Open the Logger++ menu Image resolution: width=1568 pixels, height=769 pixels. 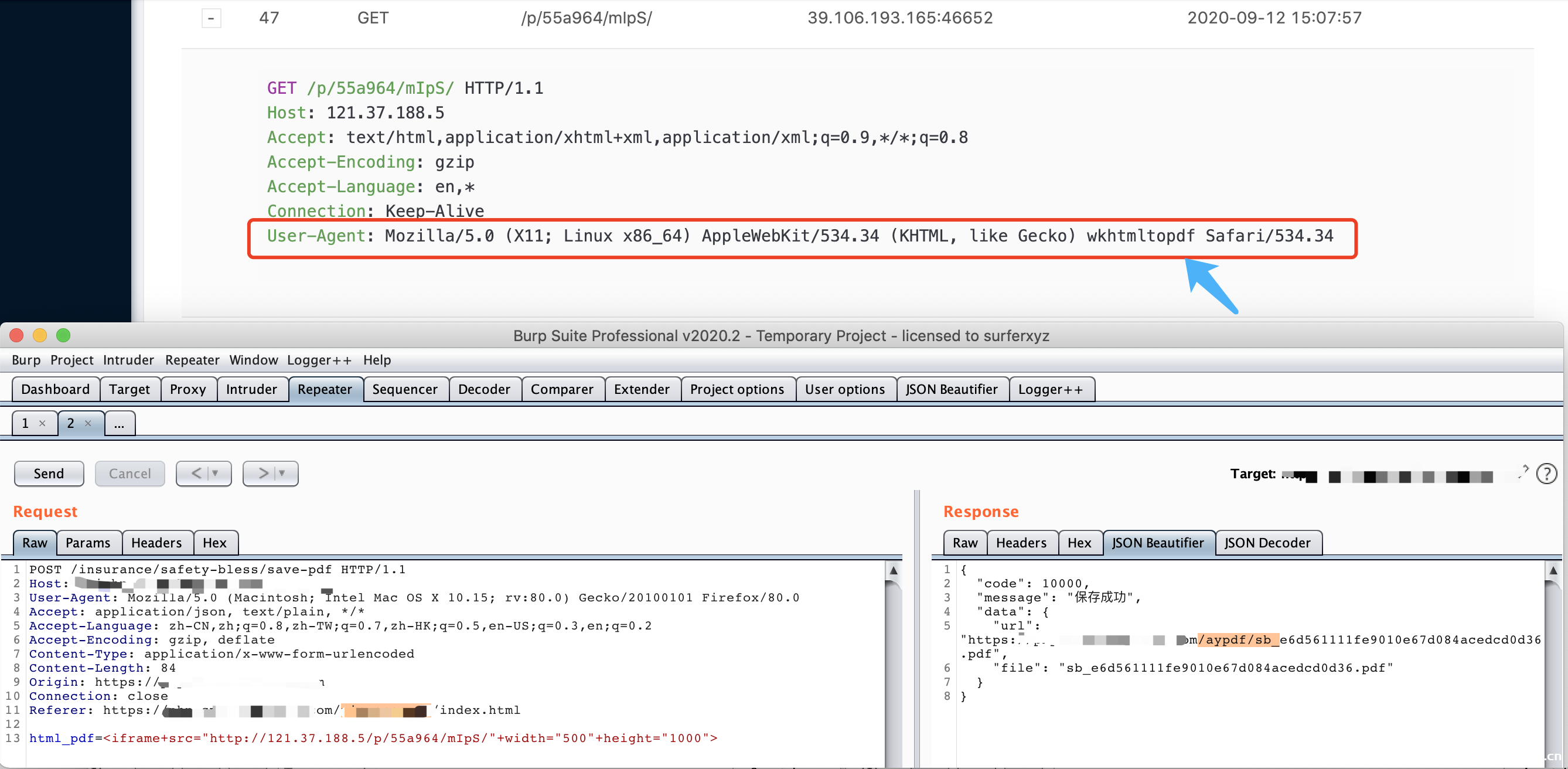point(319,360)
